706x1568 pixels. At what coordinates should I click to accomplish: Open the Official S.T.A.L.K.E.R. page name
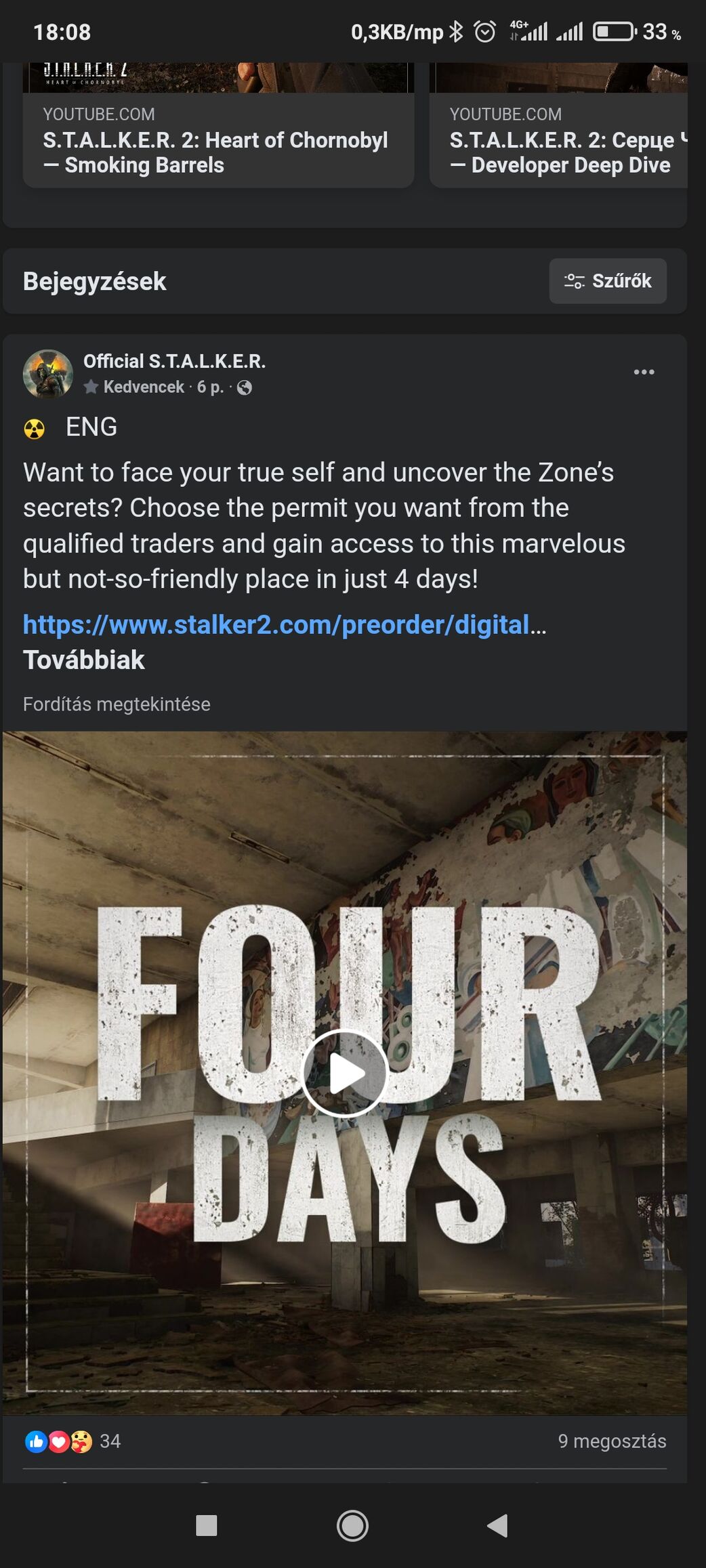click(x=174, y=361)
